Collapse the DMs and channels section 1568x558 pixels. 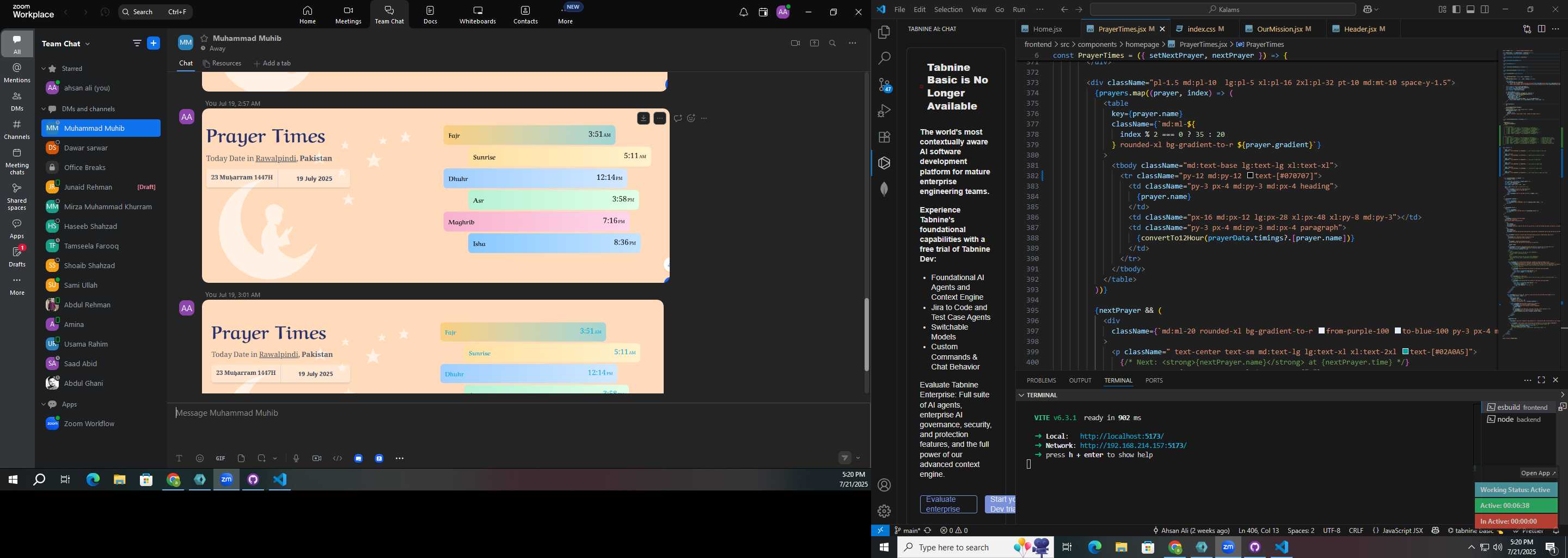44,109
